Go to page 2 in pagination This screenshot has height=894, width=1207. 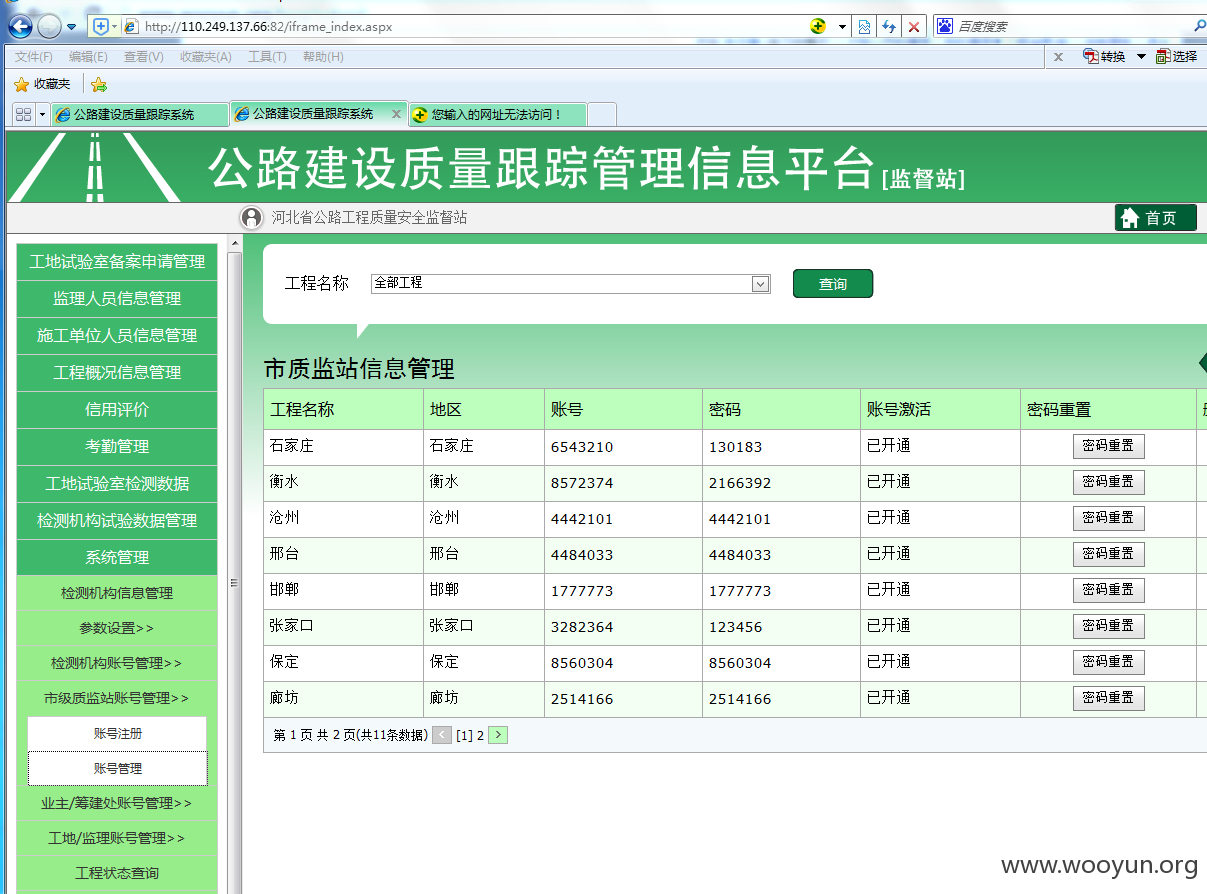point(480,735)
